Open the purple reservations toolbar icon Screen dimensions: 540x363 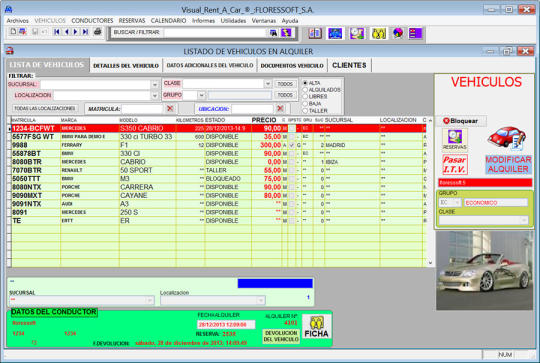click(357, 33)
